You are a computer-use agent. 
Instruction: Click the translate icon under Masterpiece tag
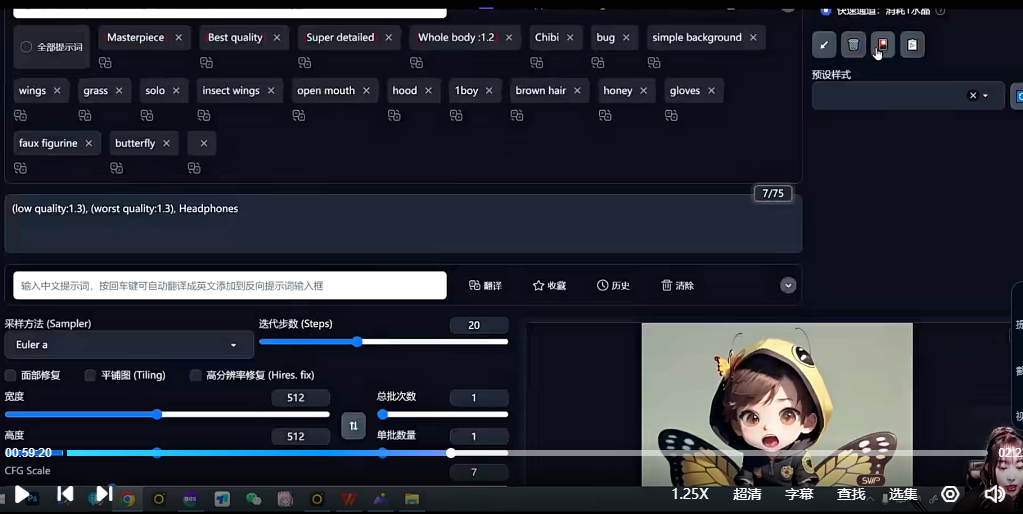tap(105, 63)
